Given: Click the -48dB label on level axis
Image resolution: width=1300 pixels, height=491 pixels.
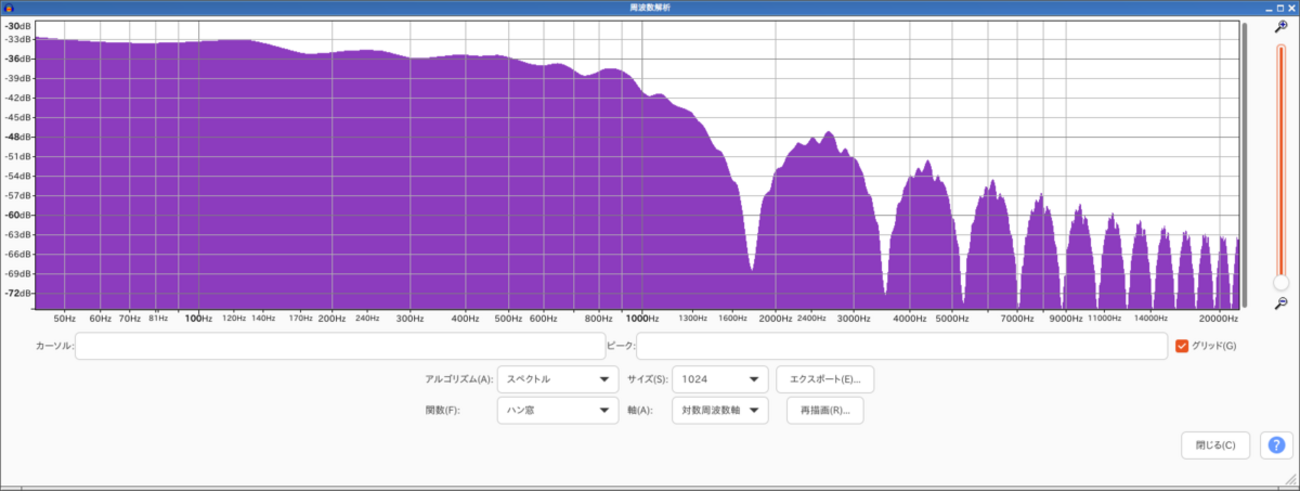Looking at the screenshot, I should point(20,137).
